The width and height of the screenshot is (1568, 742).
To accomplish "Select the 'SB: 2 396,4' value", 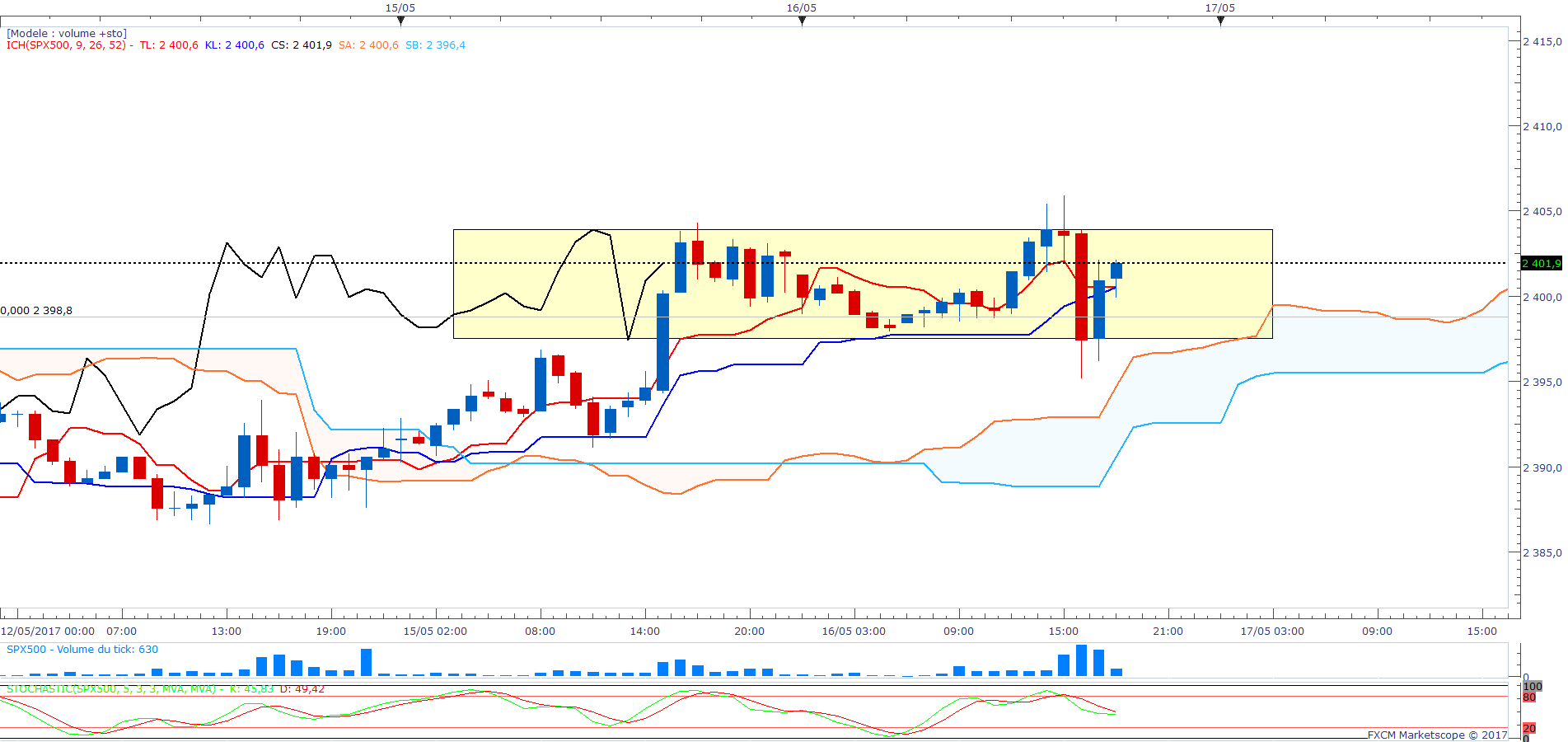I will [x=435, y=45].
